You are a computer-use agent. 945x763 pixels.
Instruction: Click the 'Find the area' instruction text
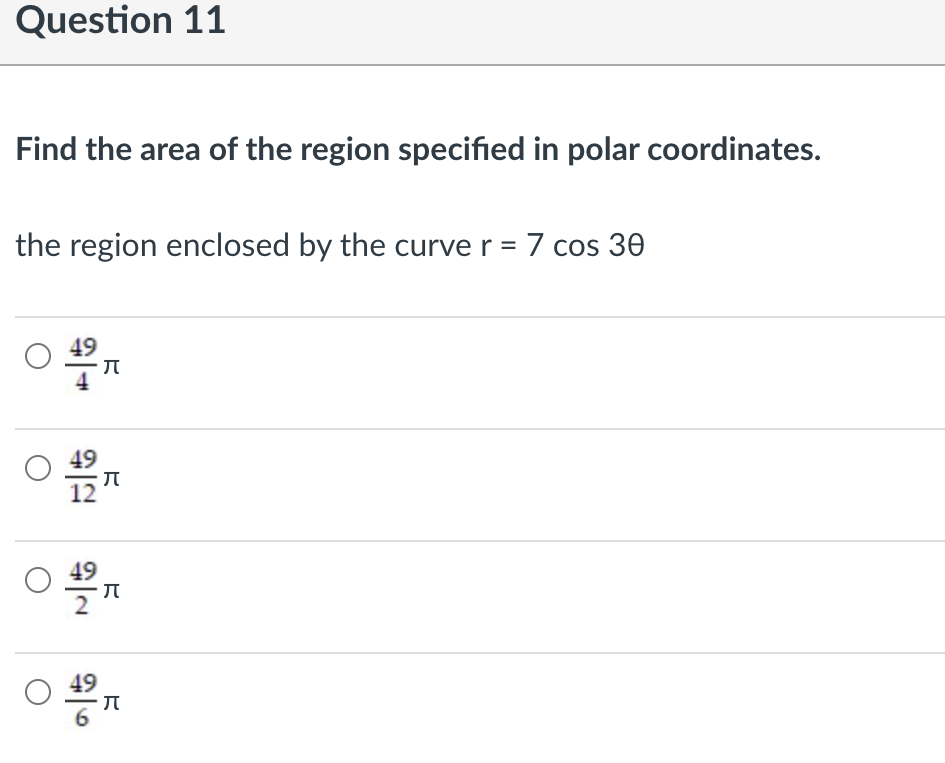tap(418, 149)
